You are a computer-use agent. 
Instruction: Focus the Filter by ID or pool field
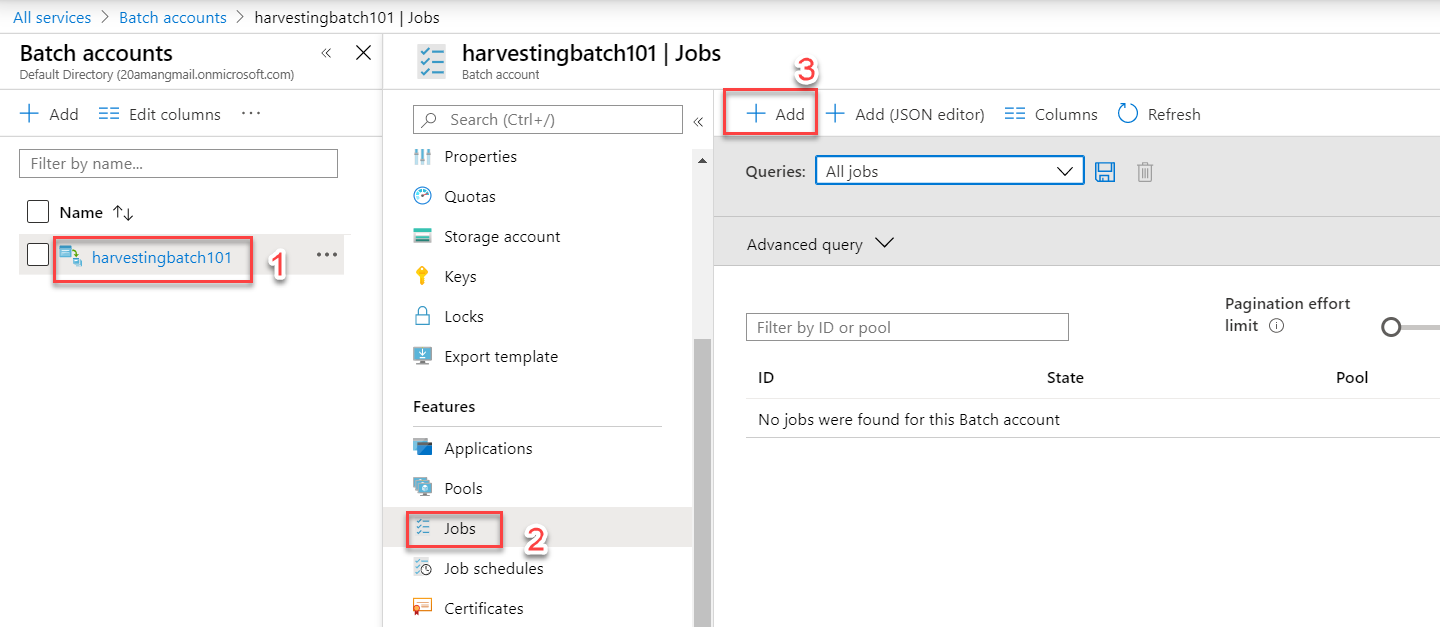[907, 327]
